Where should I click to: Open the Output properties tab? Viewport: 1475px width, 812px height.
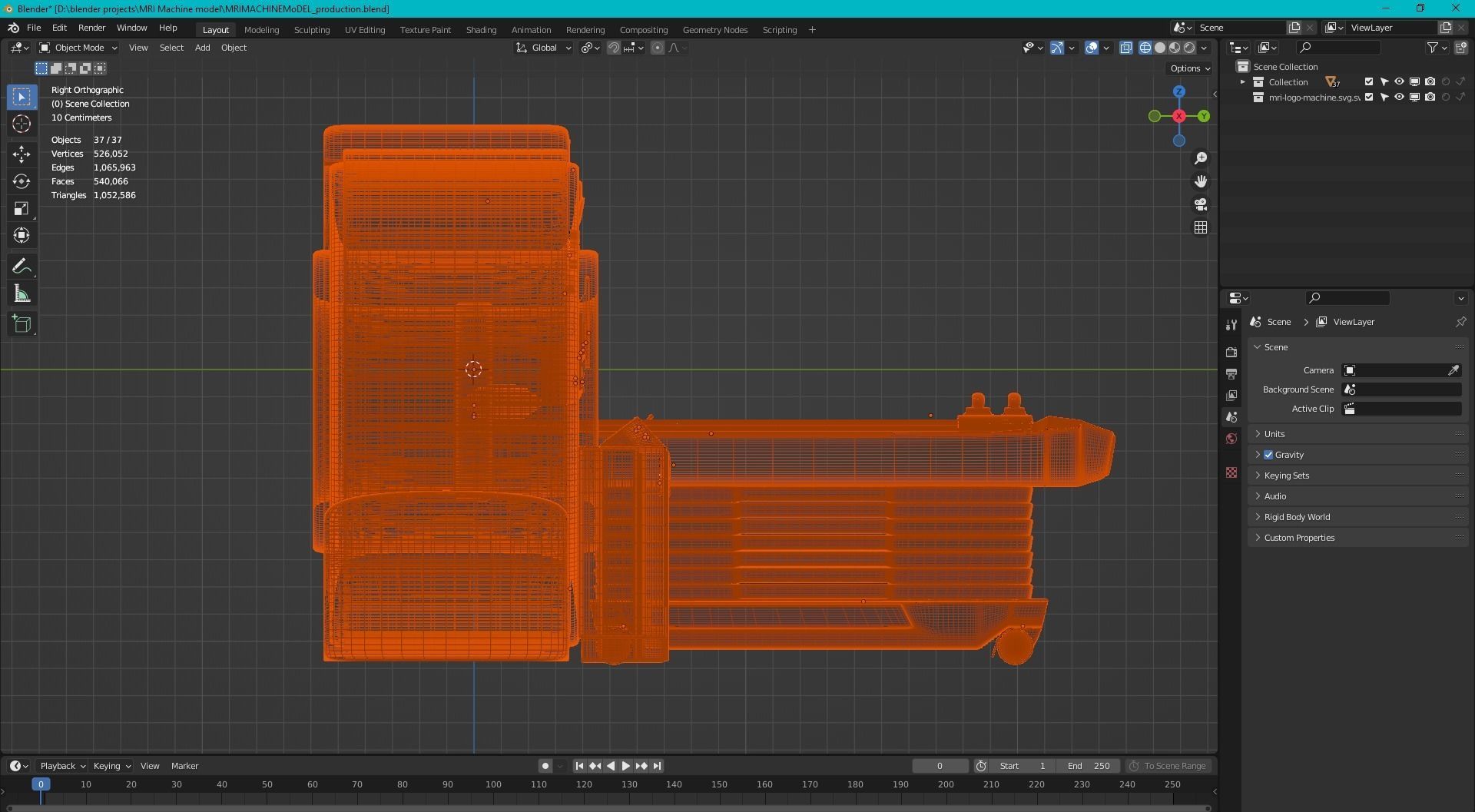tap(1231, 373)
